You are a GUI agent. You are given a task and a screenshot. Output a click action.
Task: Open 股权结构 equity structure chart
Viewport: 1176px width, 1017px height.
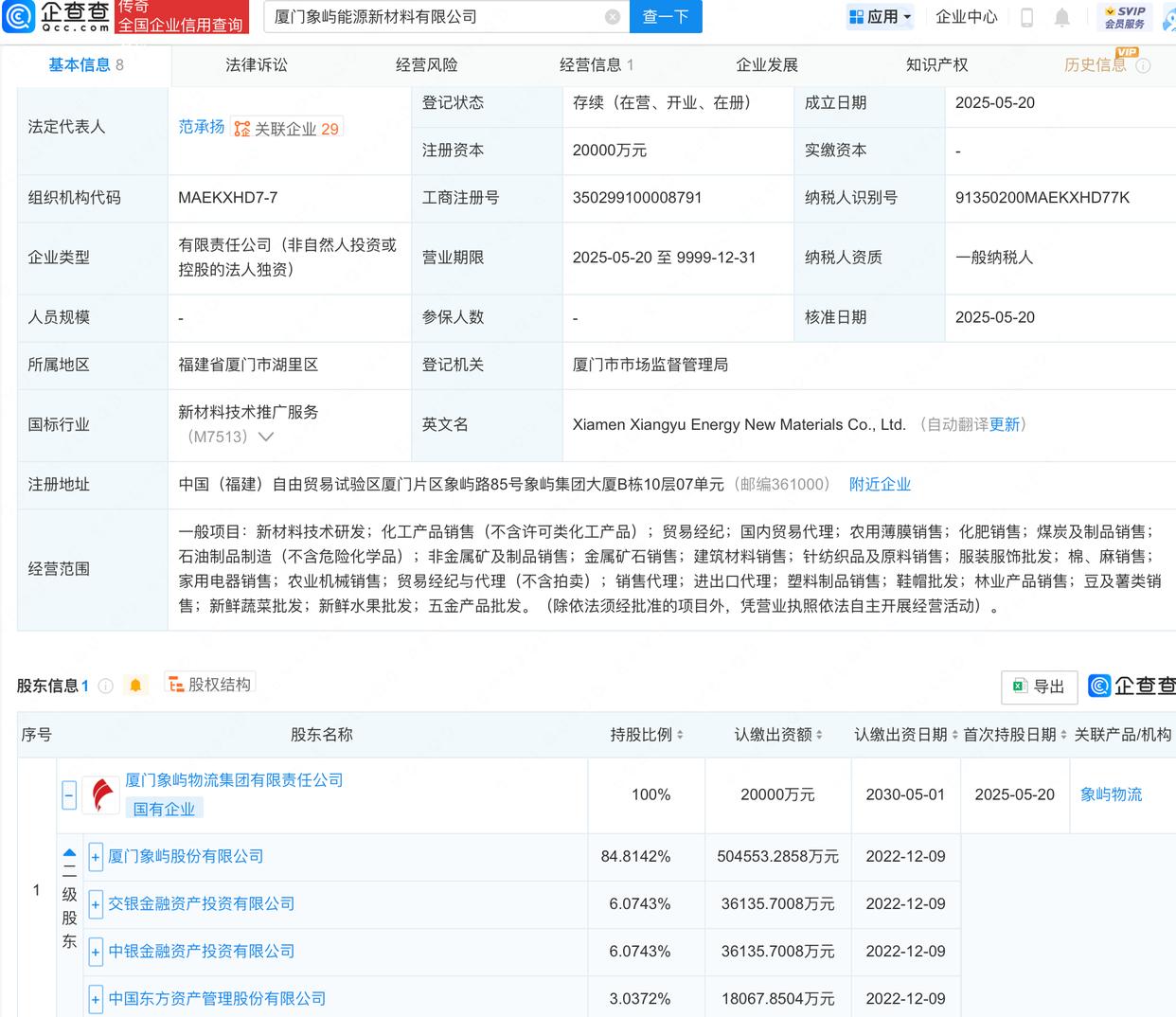210,684
